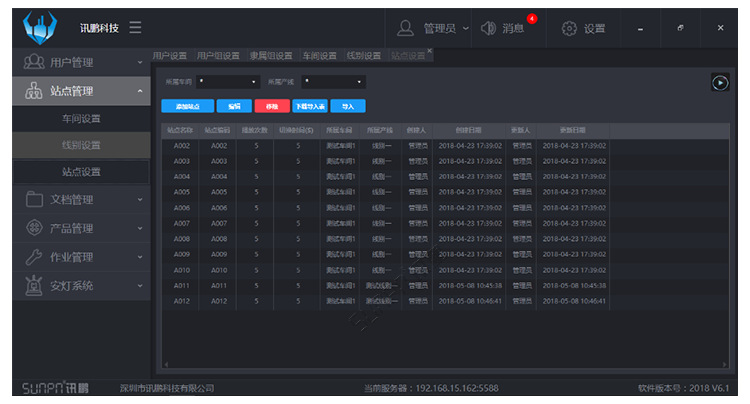This screenshot has height=404, width=750.
Task: Expand the 管理员 account dropdown arrow
Action: [466, 28]
